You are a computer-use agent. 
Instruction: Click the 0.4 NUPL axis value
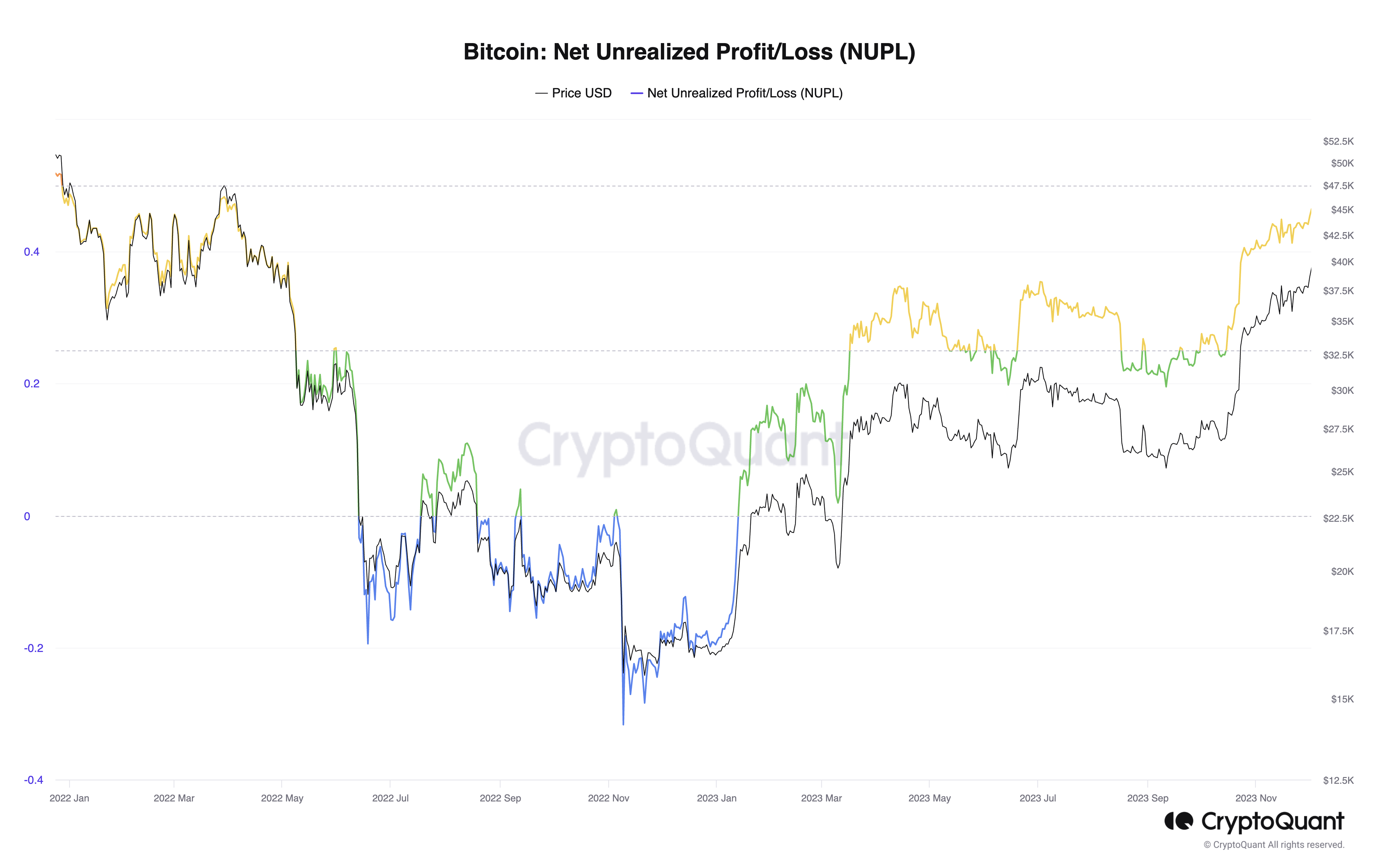click(32, 252)
